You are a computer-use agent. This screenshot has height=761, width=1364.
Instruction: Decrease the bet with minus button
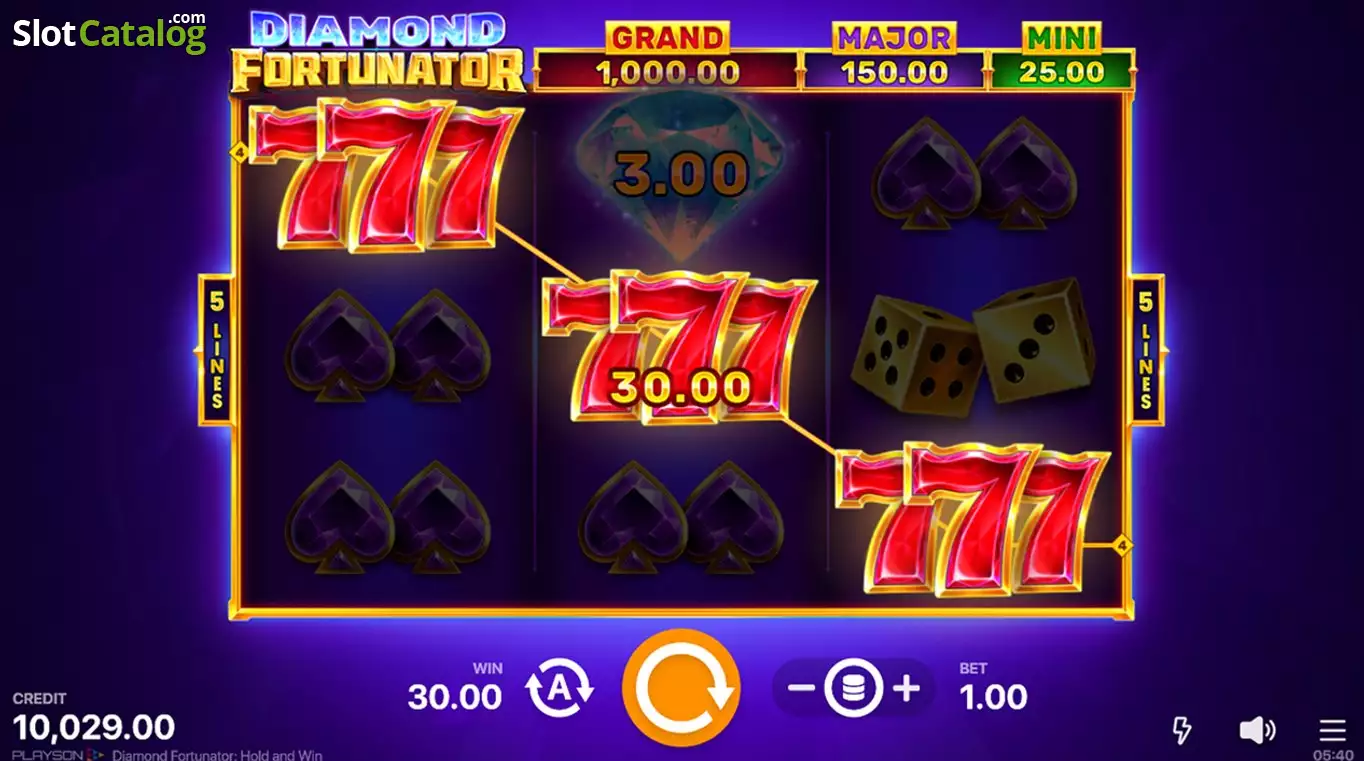[x=801, y=688]
